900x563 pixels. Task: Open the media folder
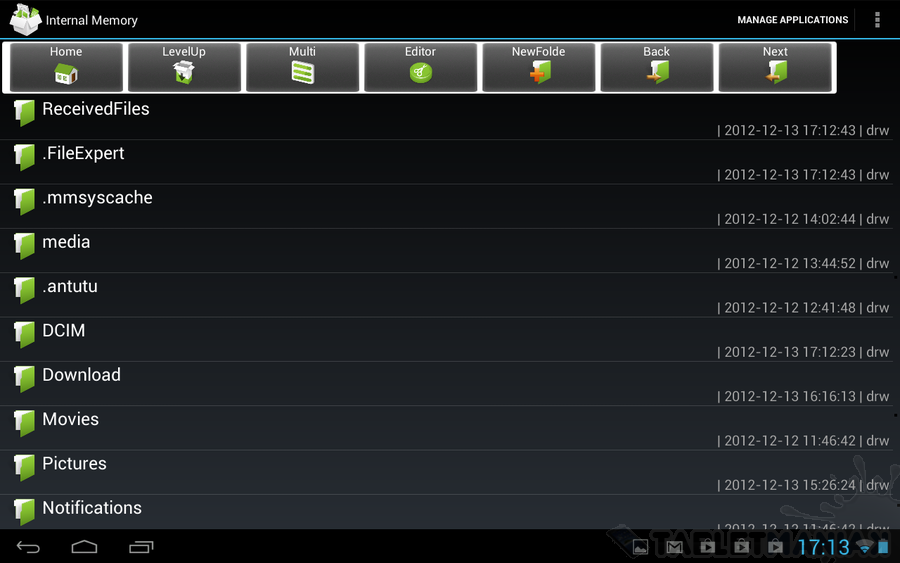point(450,251)
